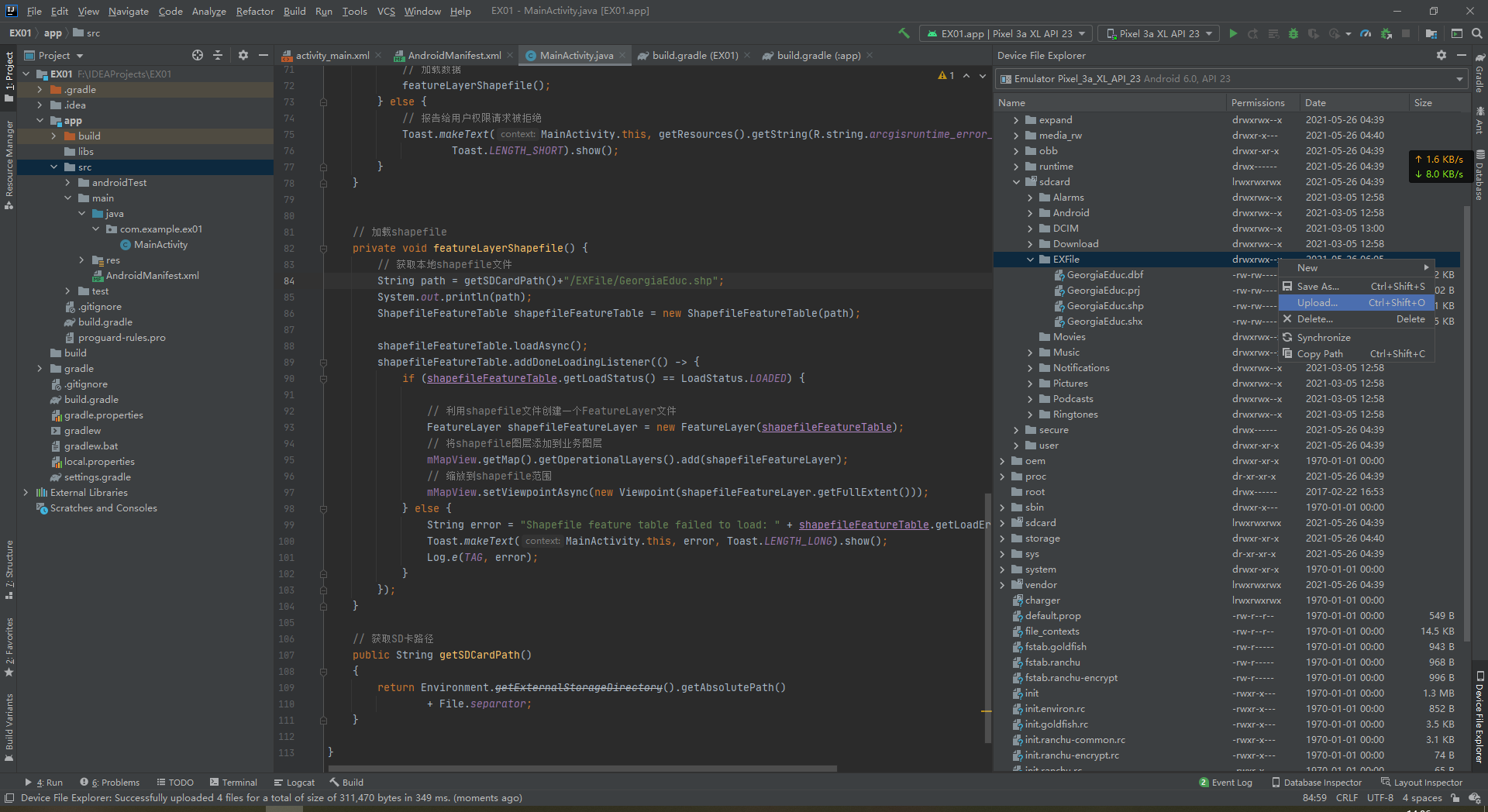Switch to the AndroidManifest.xml tab
This screenshot has width=1488, height=812.
(x=453, y=55)
